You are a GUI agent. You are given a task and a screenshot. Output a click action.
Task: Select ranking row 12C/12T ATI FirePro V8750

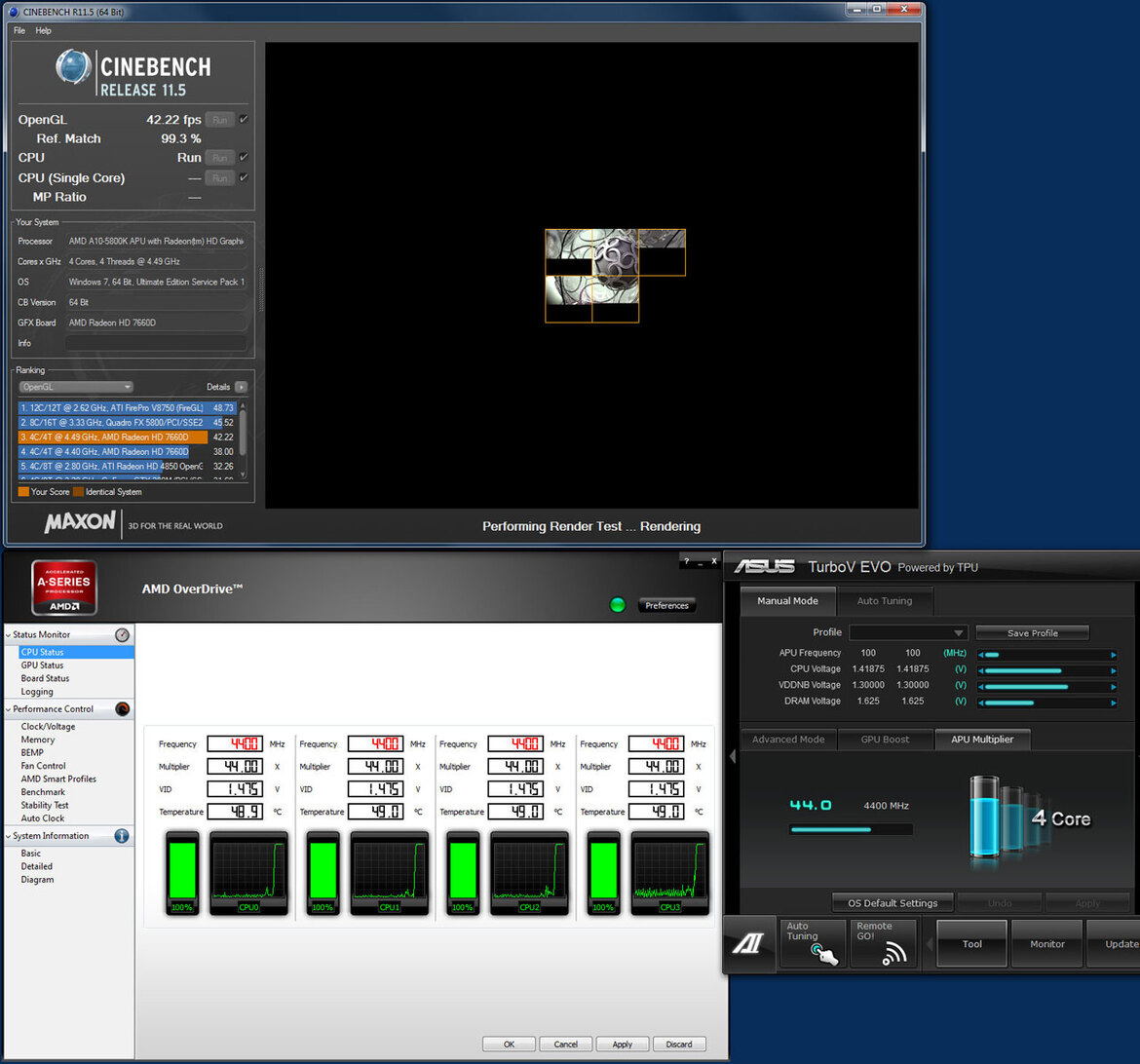[128, 408]
